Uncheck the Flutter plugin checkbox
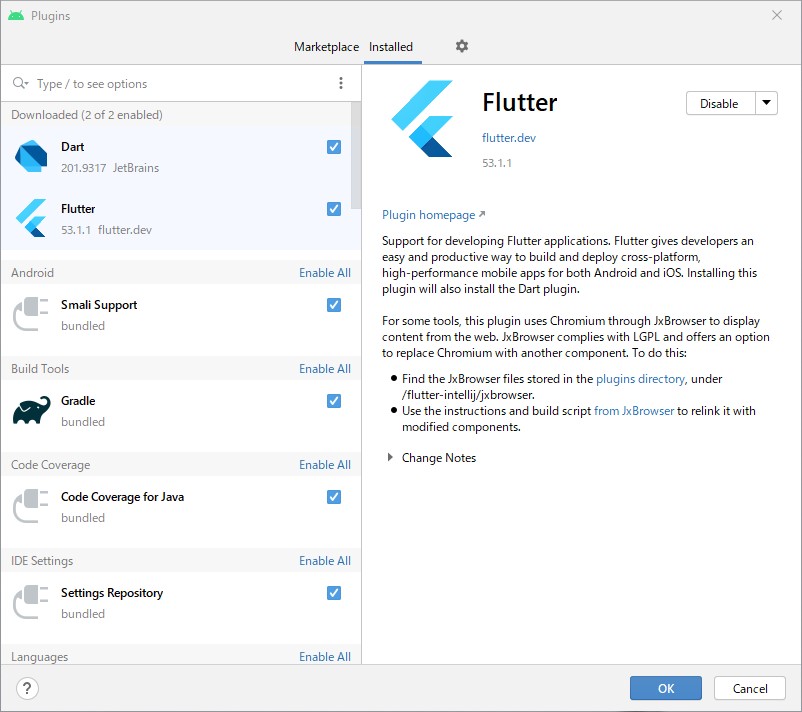The height and width of the screenshot is (712, 802). (x=333, y=209)
